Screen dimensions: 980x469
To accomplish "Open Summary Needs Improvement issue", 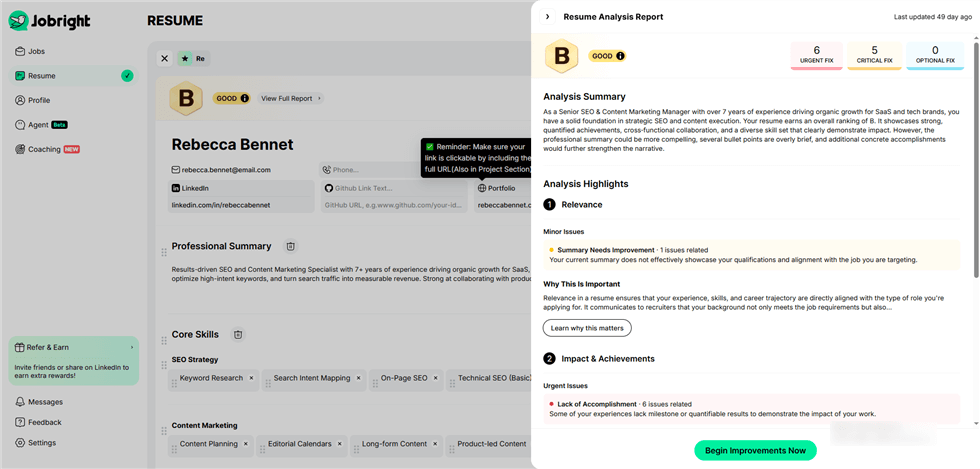I will (751, 255).
